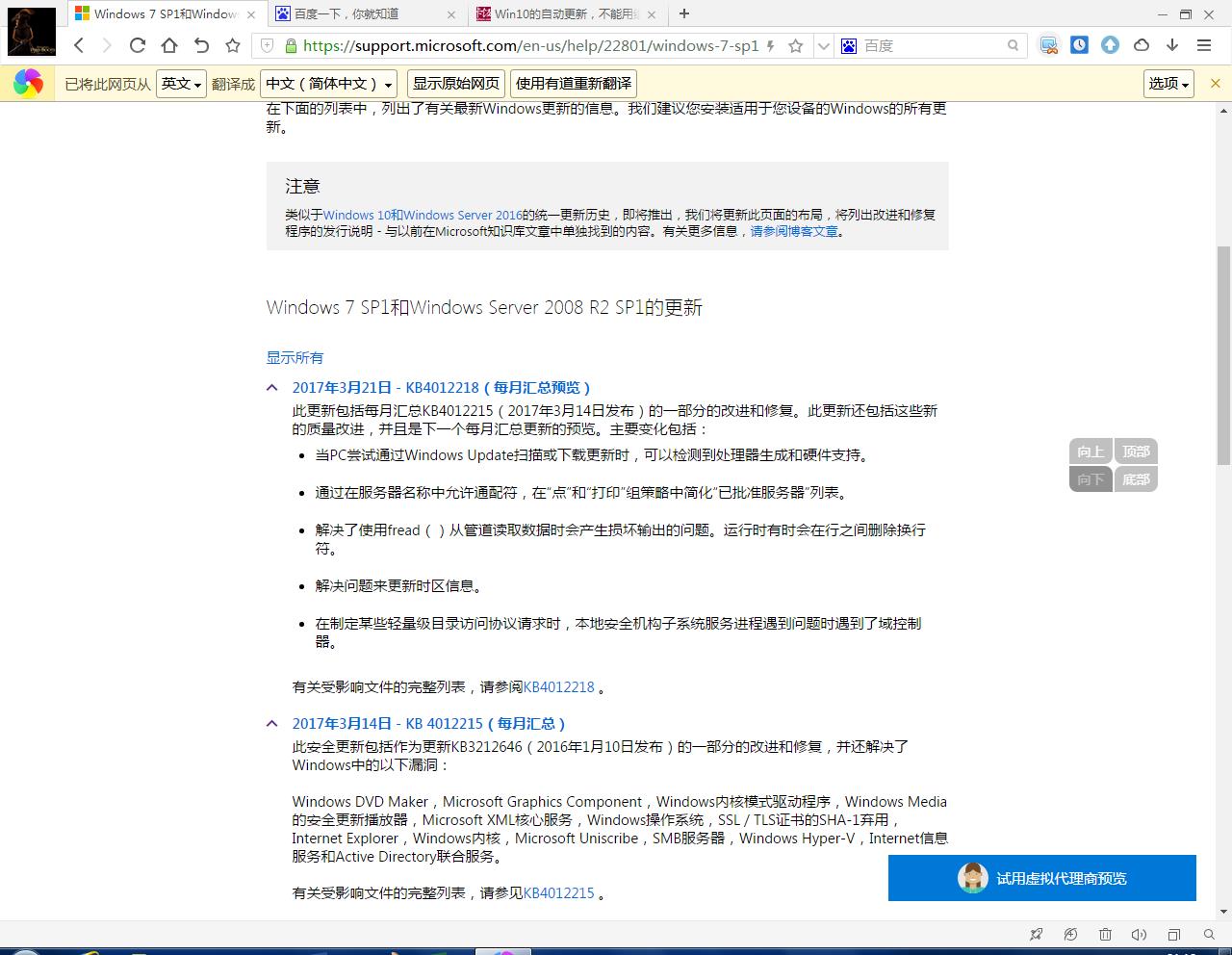Viewport: 1232px width, 955px height.
Task: Reload the current page
Action: [138, 45]
